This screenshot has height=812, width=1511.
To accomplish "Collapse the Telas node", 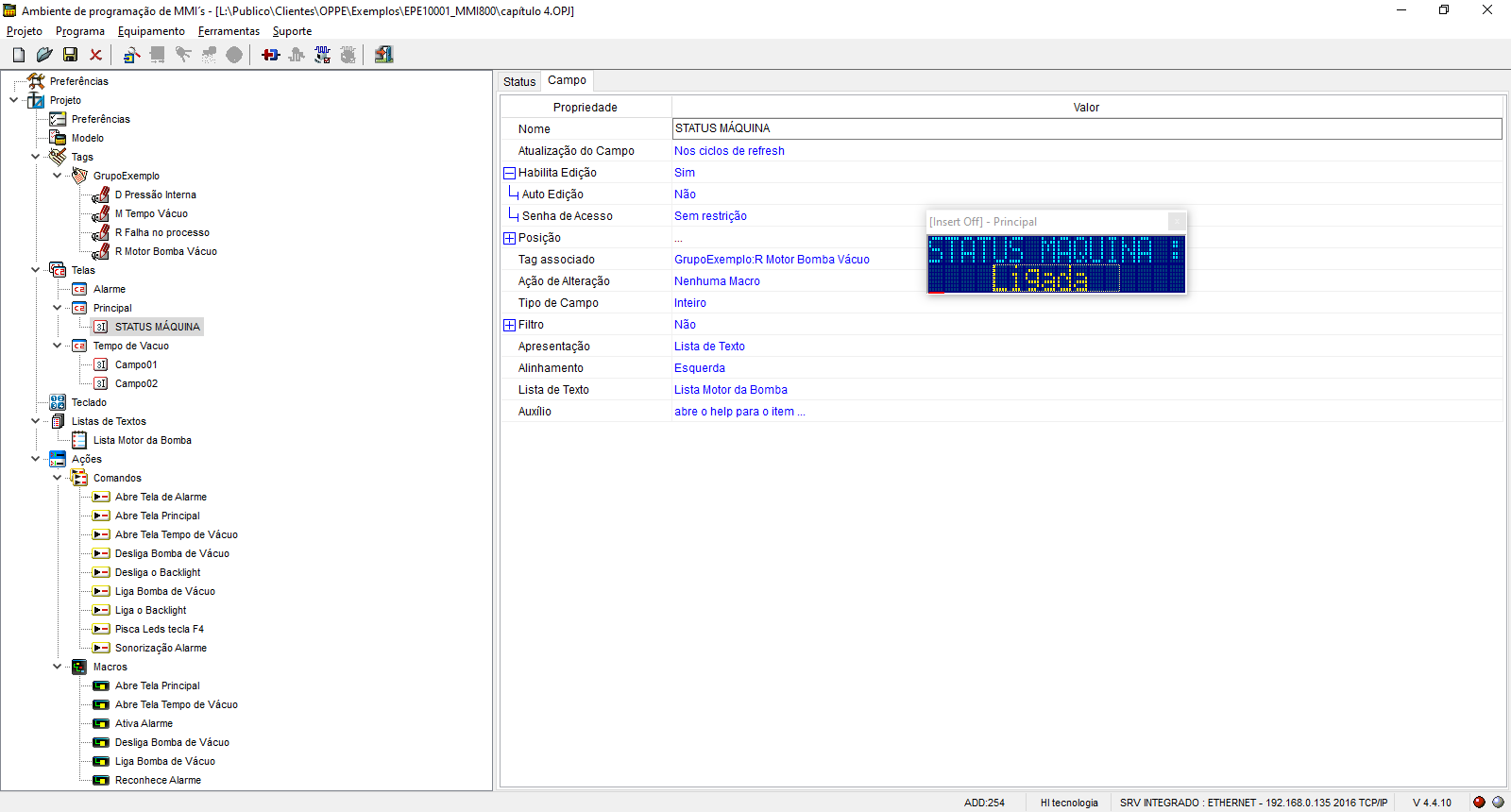I will pos(36,270).
